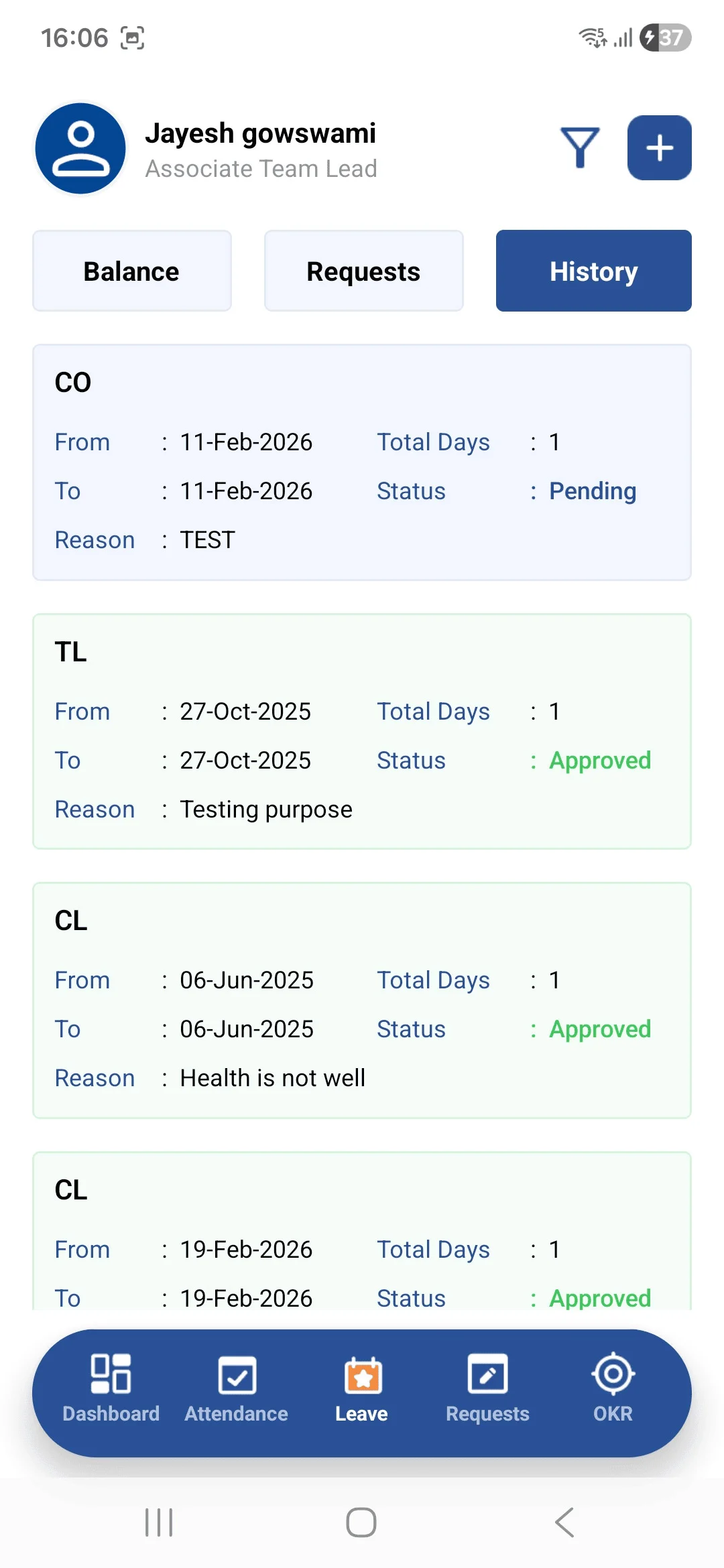Open the CL leave card for 06-Jun-2025
The image size is (724, 1568).
click(362, 1000)
